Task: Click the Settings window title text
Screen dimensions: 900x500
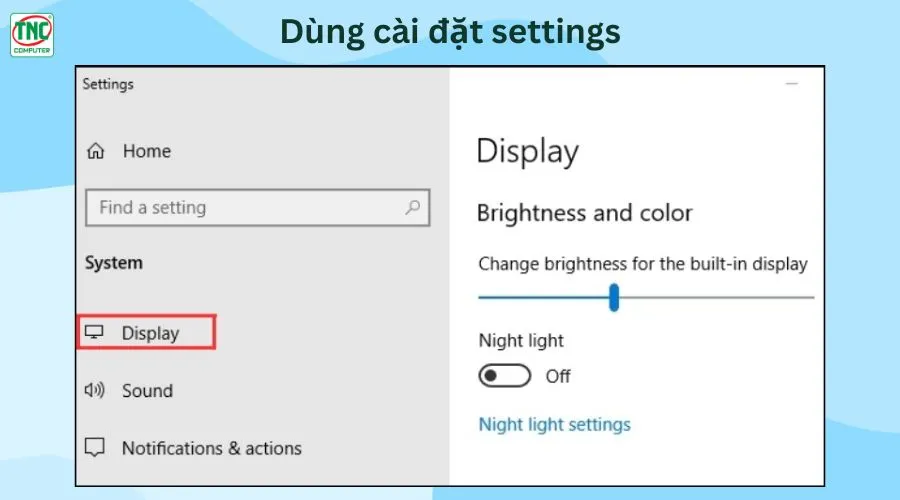Action: tap(108, 84)
